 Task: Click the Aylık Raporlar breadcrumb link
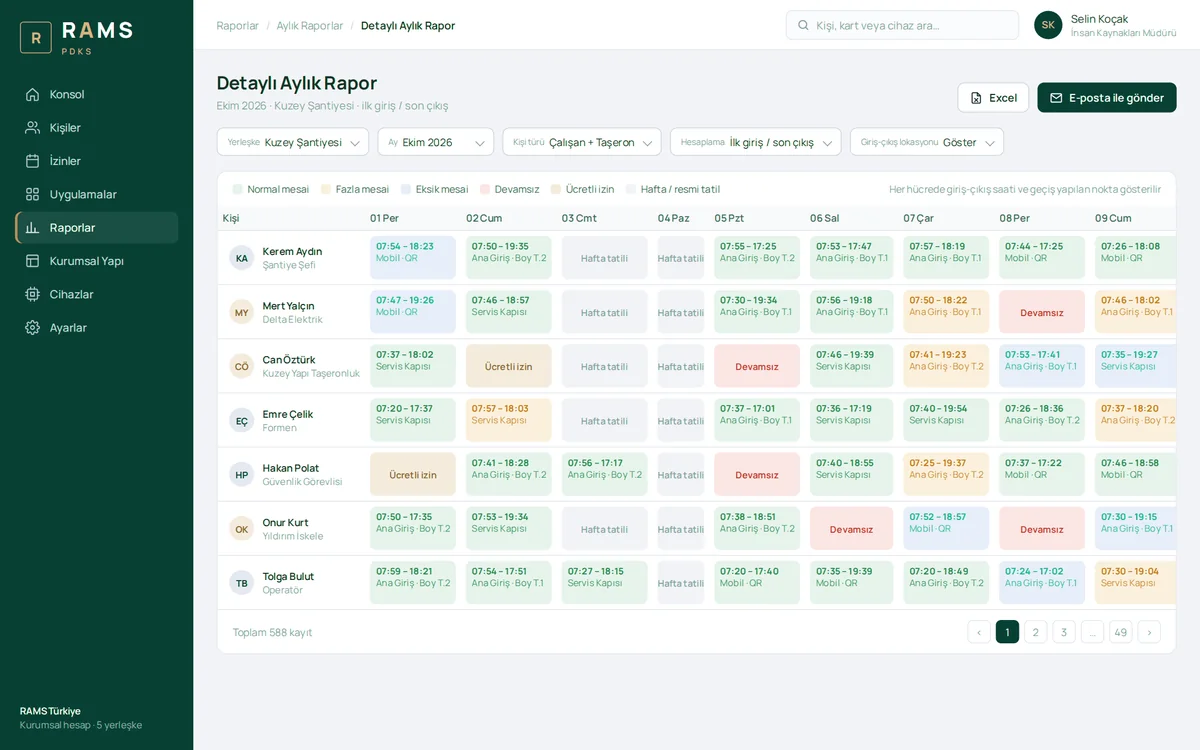coord(310,26)
